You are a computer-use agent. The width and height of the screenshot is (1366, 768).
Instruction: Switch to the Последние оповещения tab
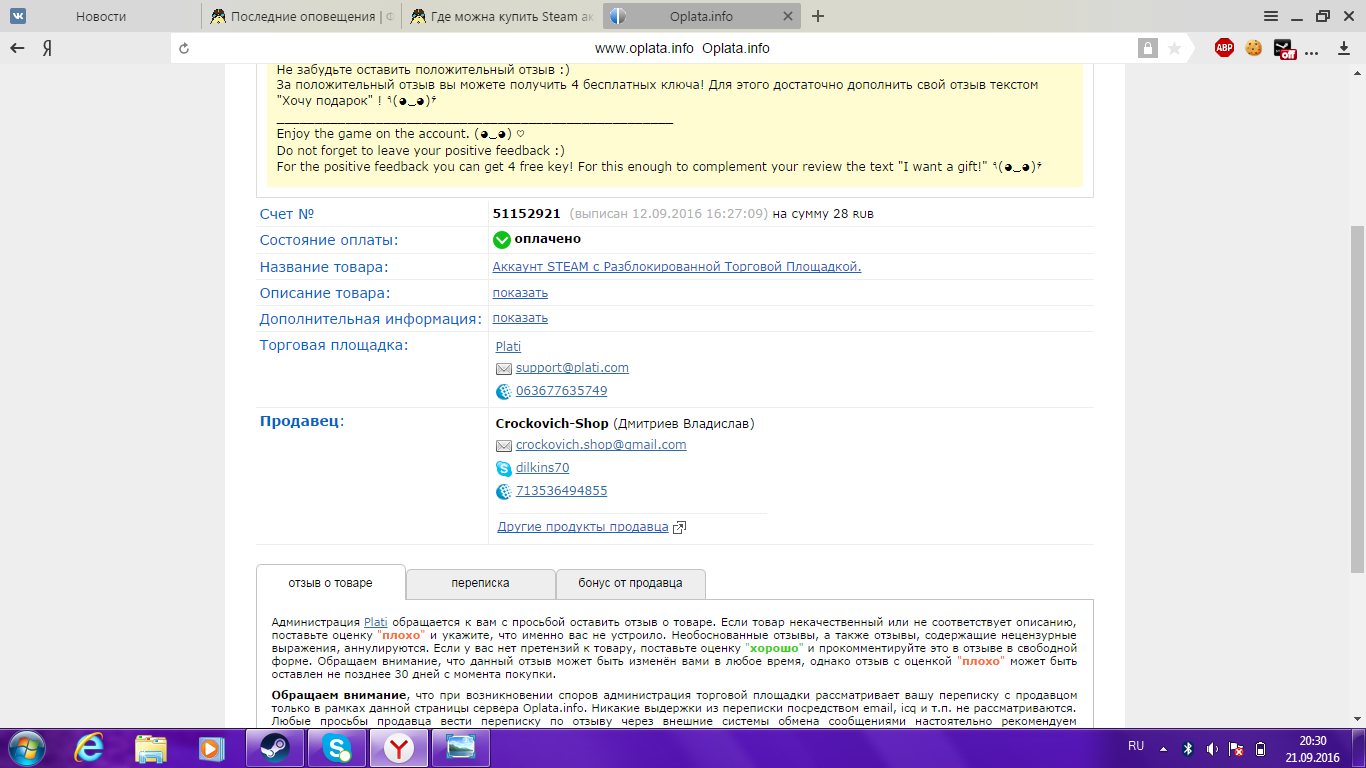point(301,16)
